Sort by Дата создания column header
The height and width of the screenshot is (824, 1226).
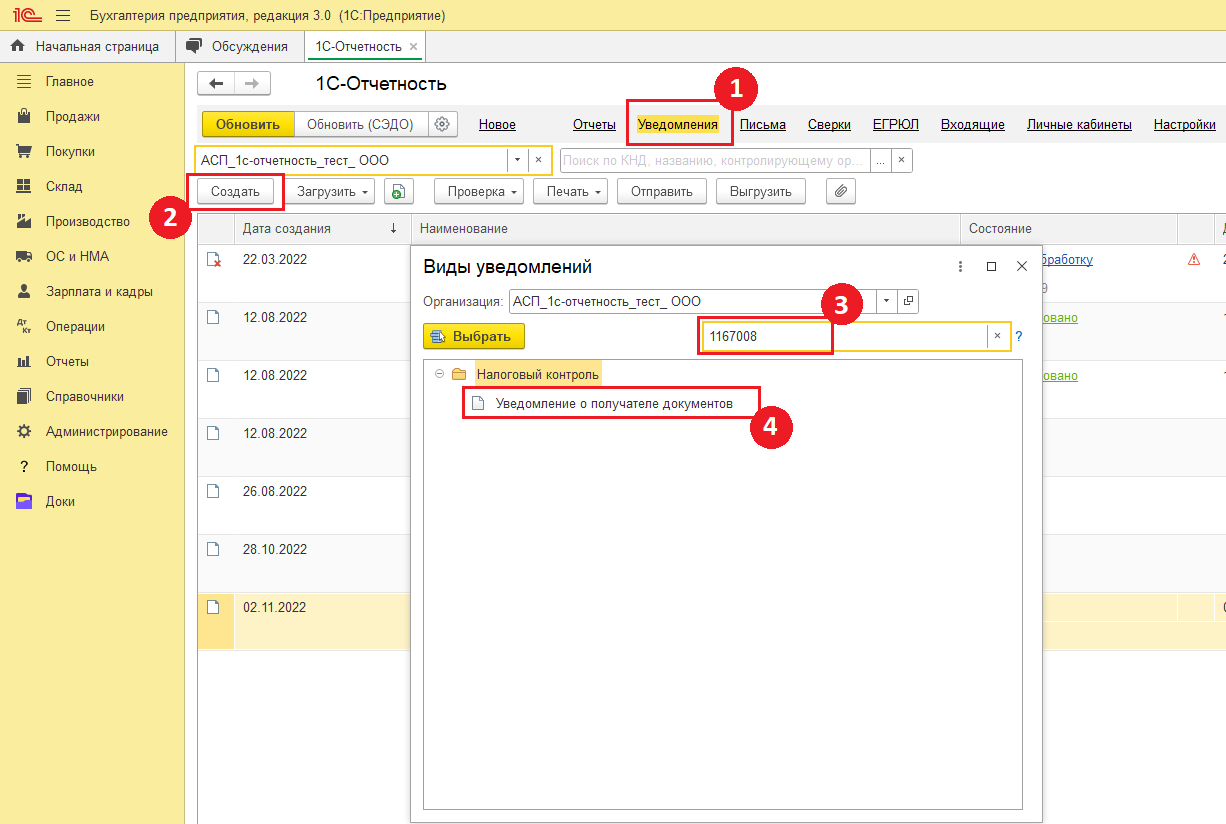(x=322, y=229)
